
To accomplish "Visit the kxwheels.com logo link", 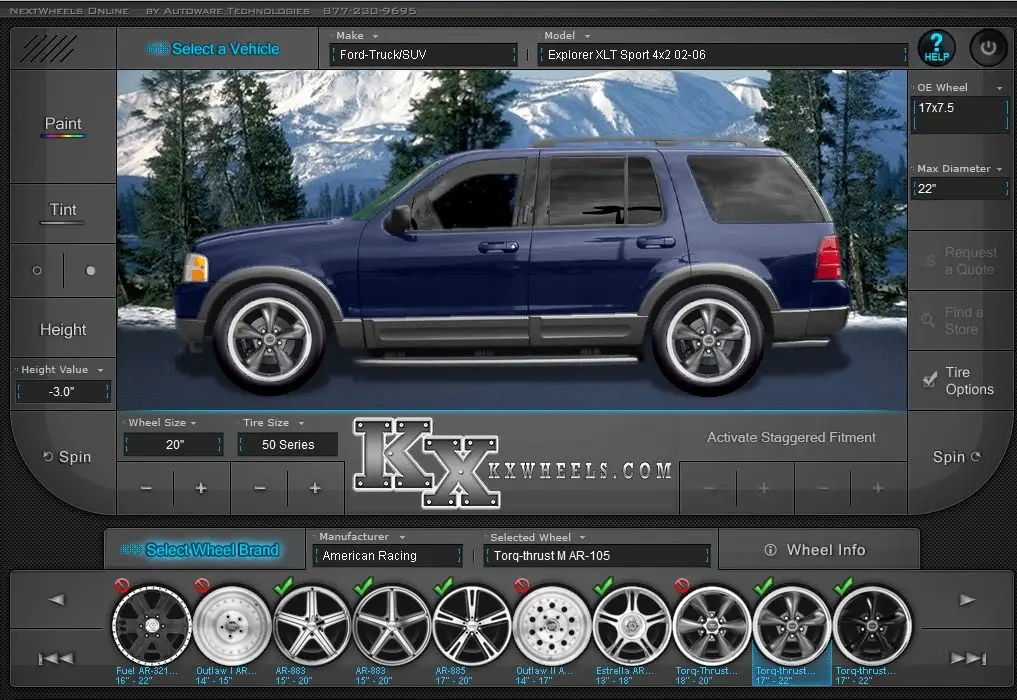I will point(513,463).
